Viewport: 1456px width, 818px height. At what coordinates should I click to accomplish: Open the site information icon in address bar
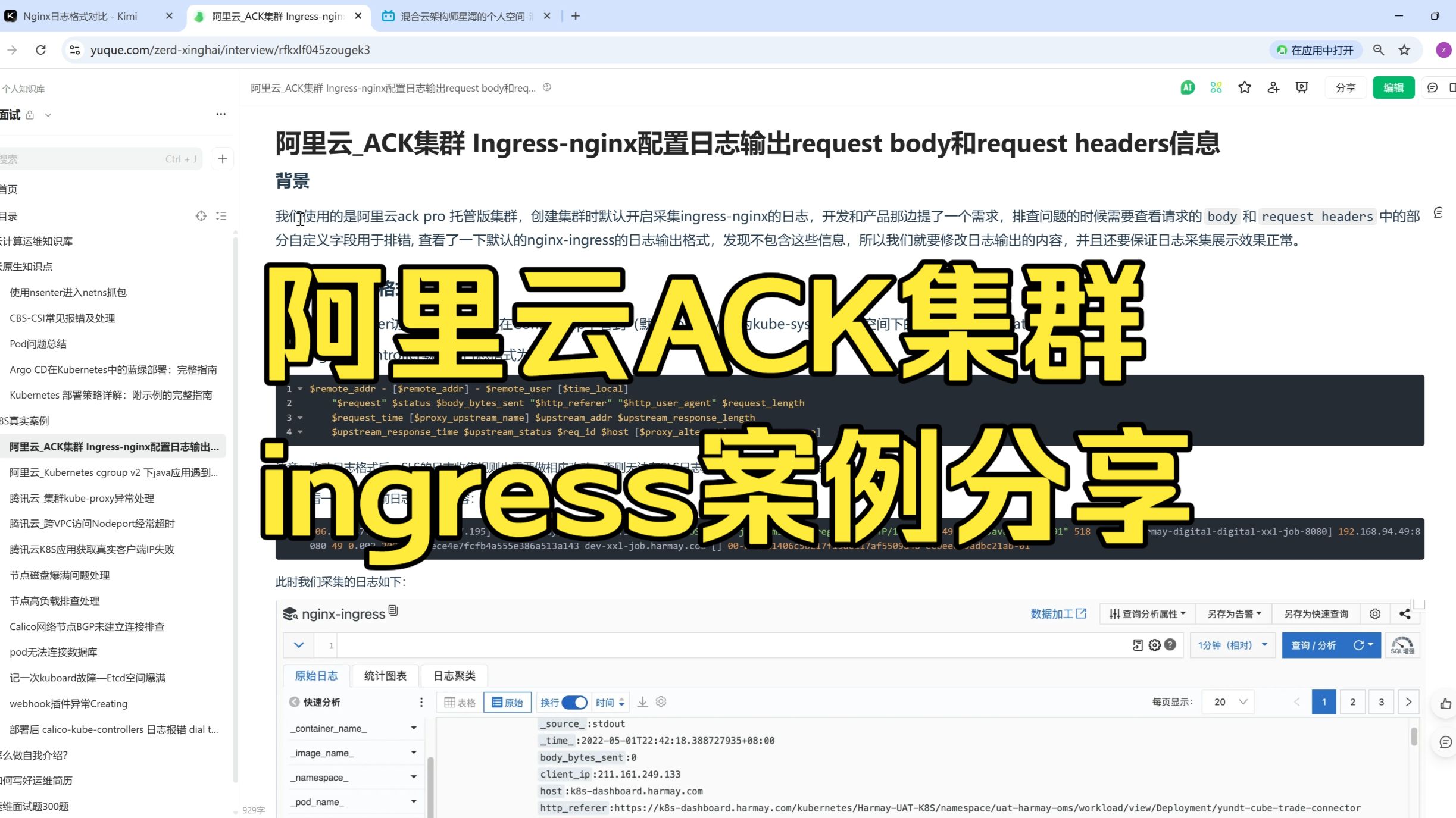[75, 50]
